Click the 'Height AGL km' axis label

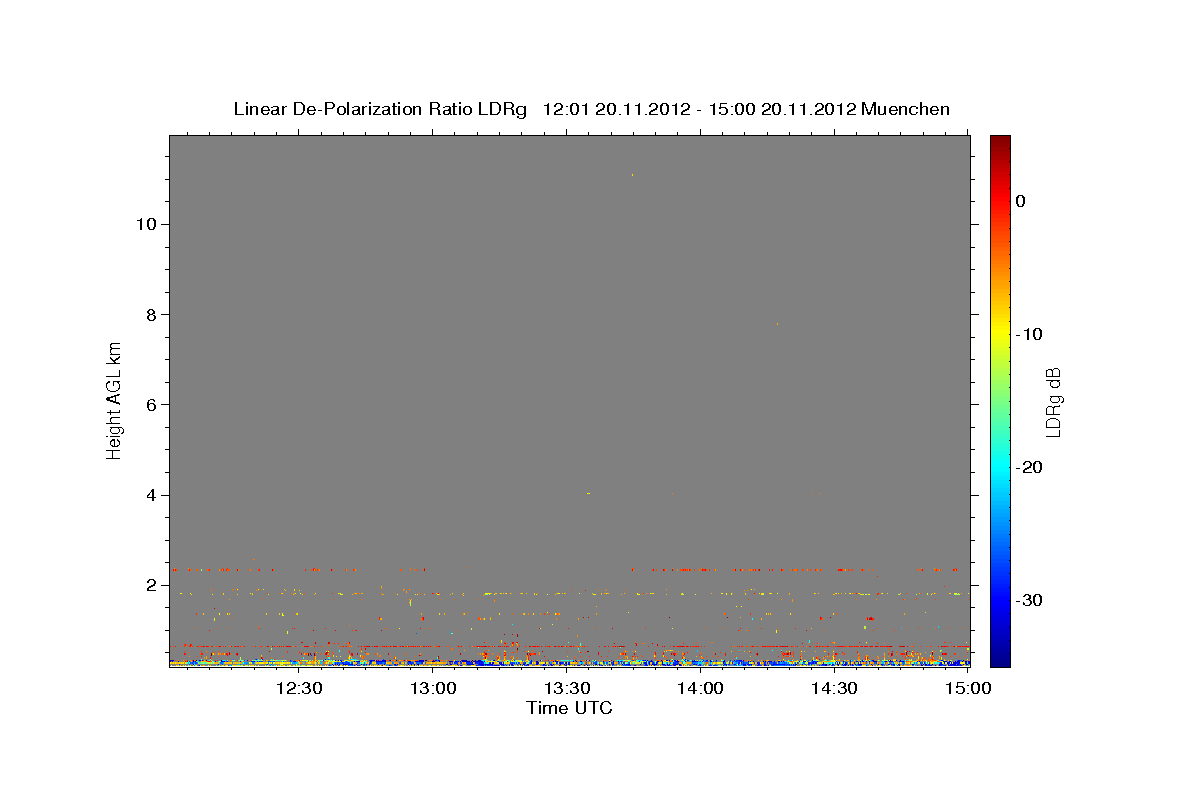(114, 400)
